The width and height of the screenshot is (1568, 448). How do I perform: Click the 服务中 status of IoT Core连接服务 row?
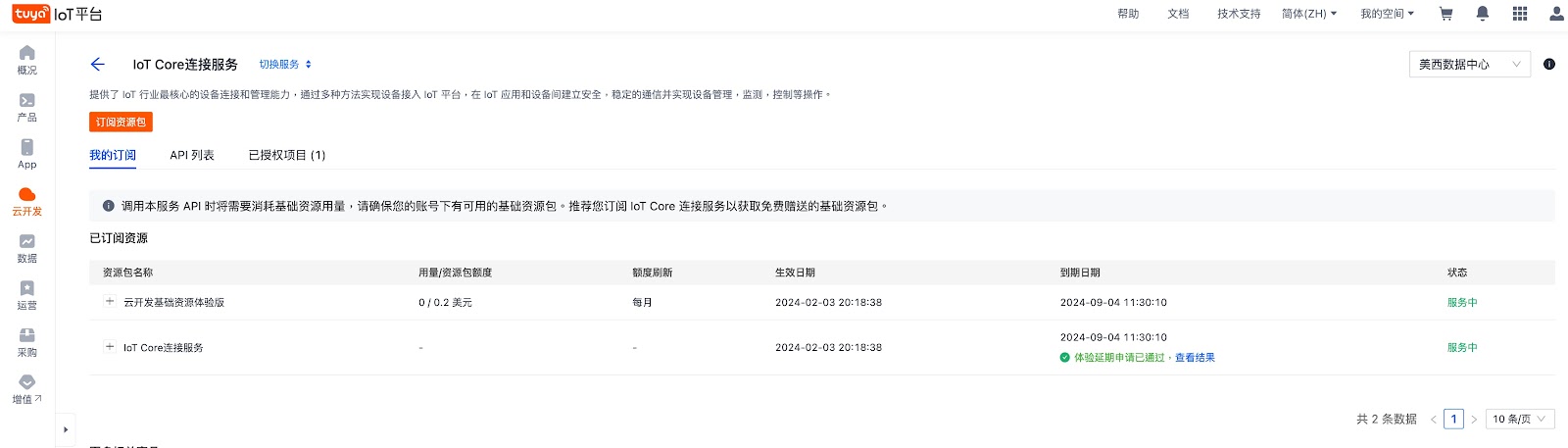tap(1462, 348)
